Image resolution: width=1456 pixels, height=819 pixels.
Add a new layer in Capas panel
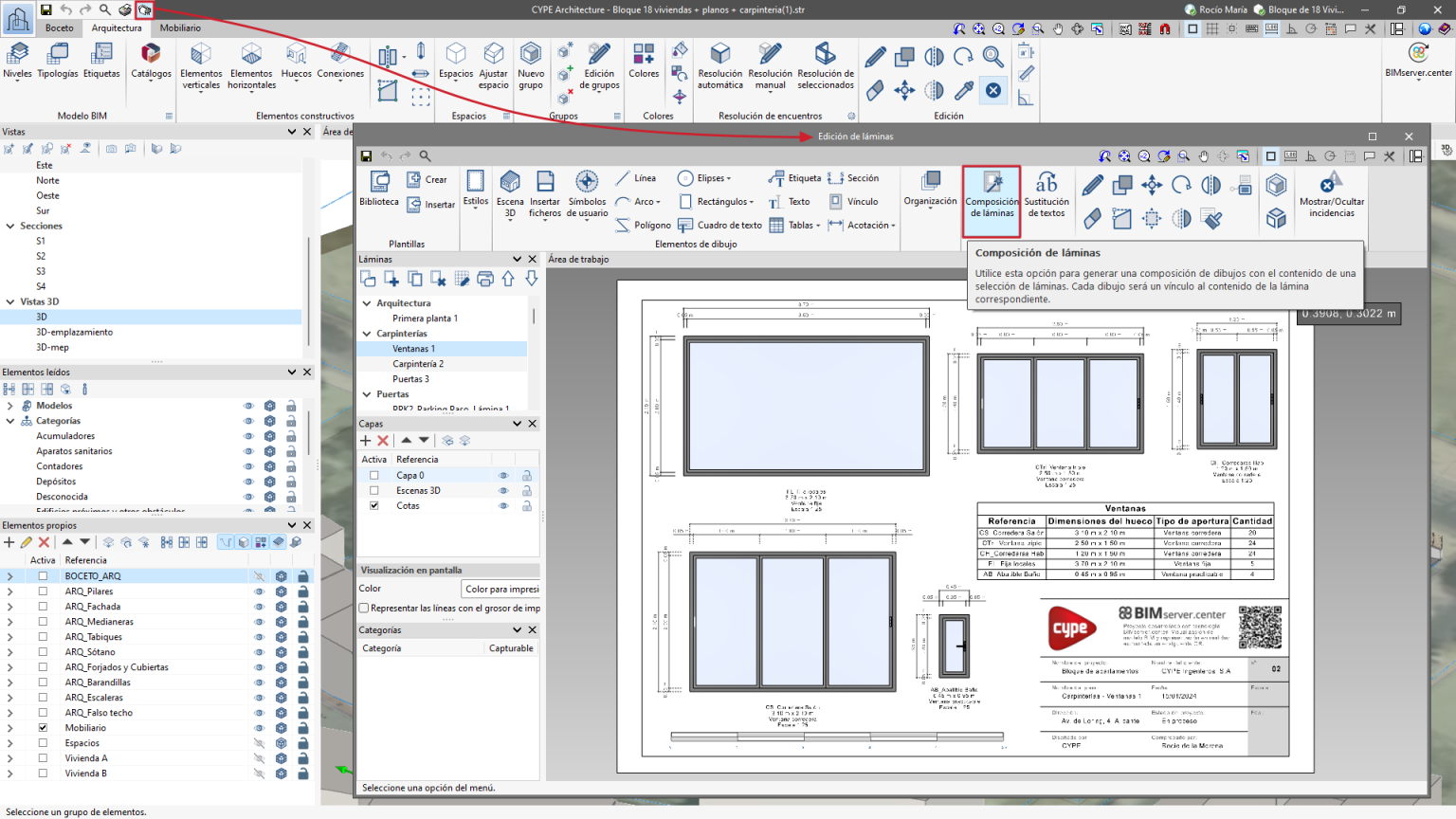[366, 441]
